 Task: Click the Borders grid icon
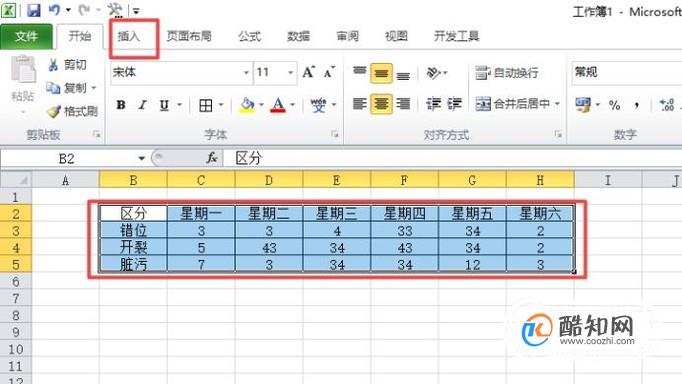coord(206,105)
